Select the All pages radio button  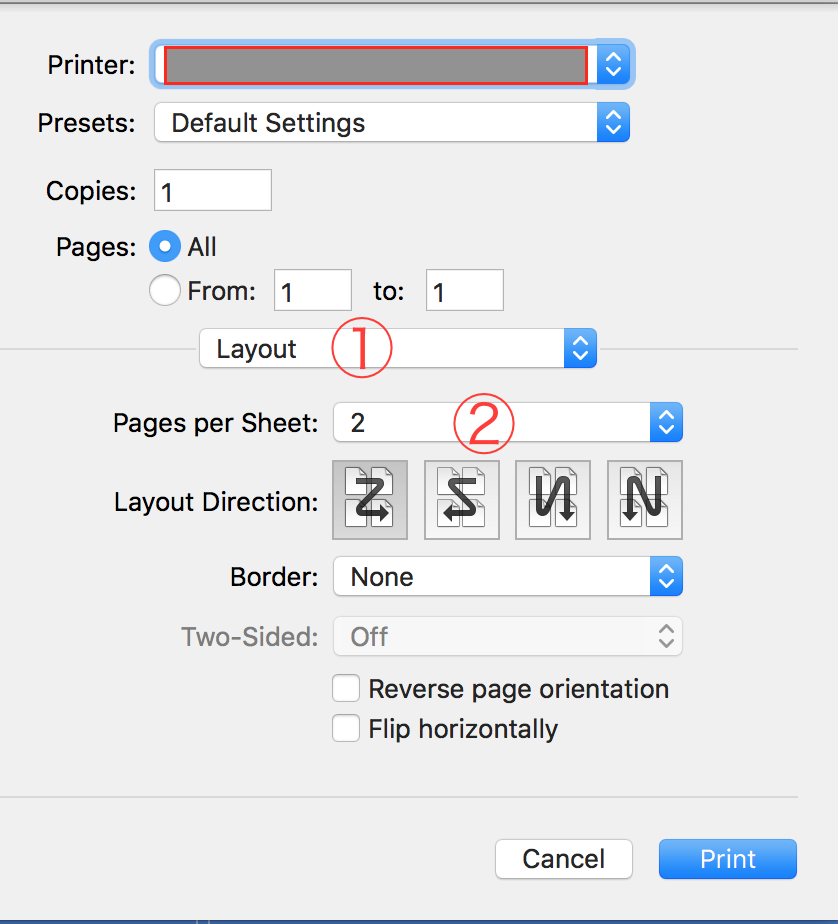coord(164,246)
